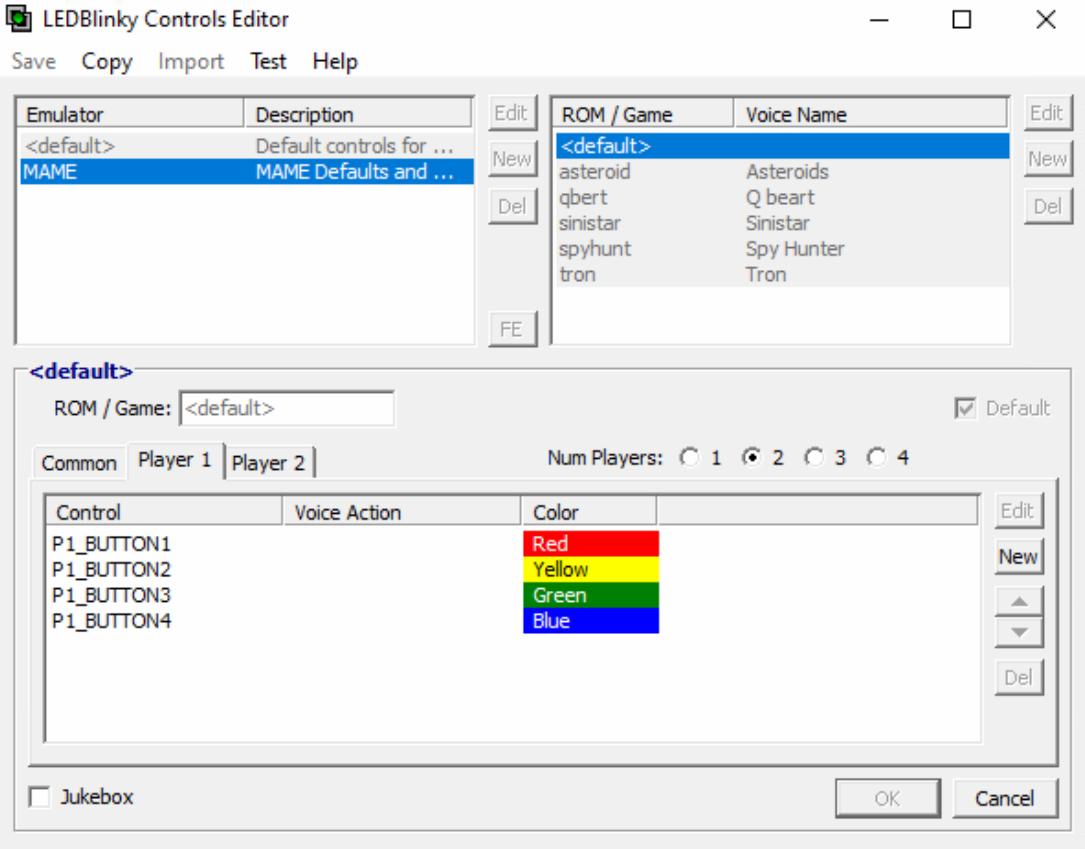Select the qbert ROM row
The image size is (1085, 849).
[x=783, y=197]
